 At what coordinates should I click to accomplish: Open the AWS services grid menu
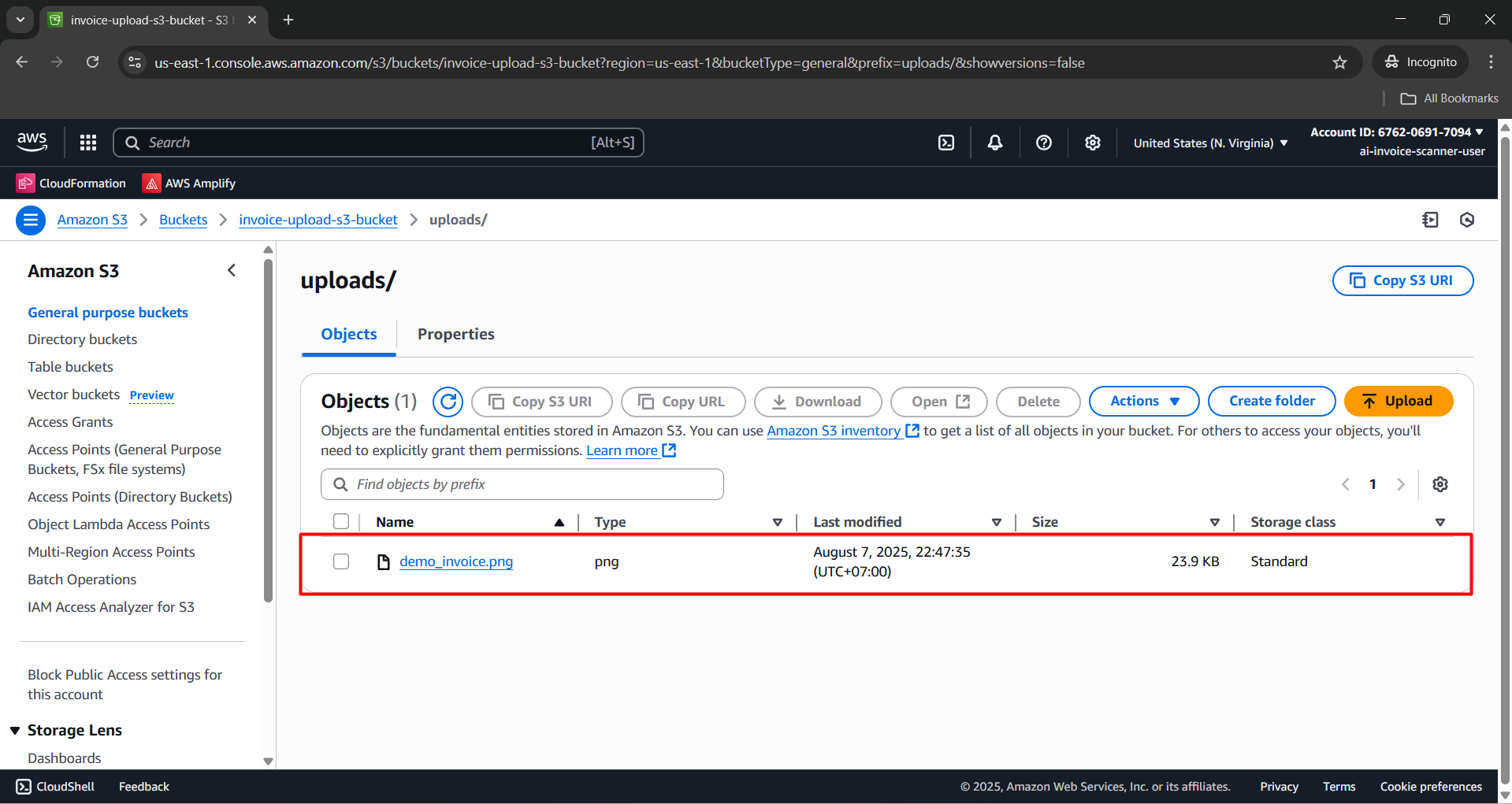point(88,143)
